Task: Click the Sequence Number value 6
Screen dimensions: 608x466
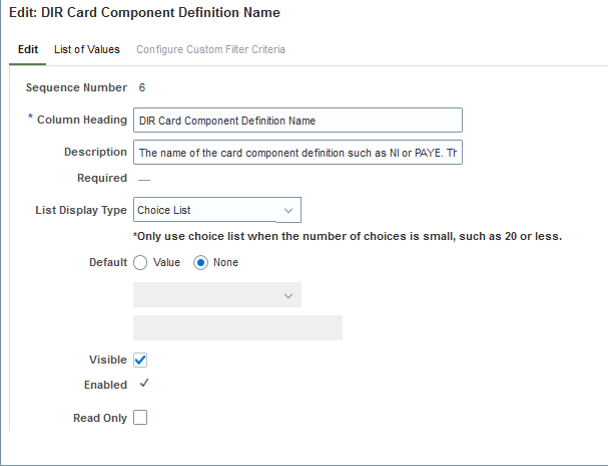Action: (x=142, y=88)
